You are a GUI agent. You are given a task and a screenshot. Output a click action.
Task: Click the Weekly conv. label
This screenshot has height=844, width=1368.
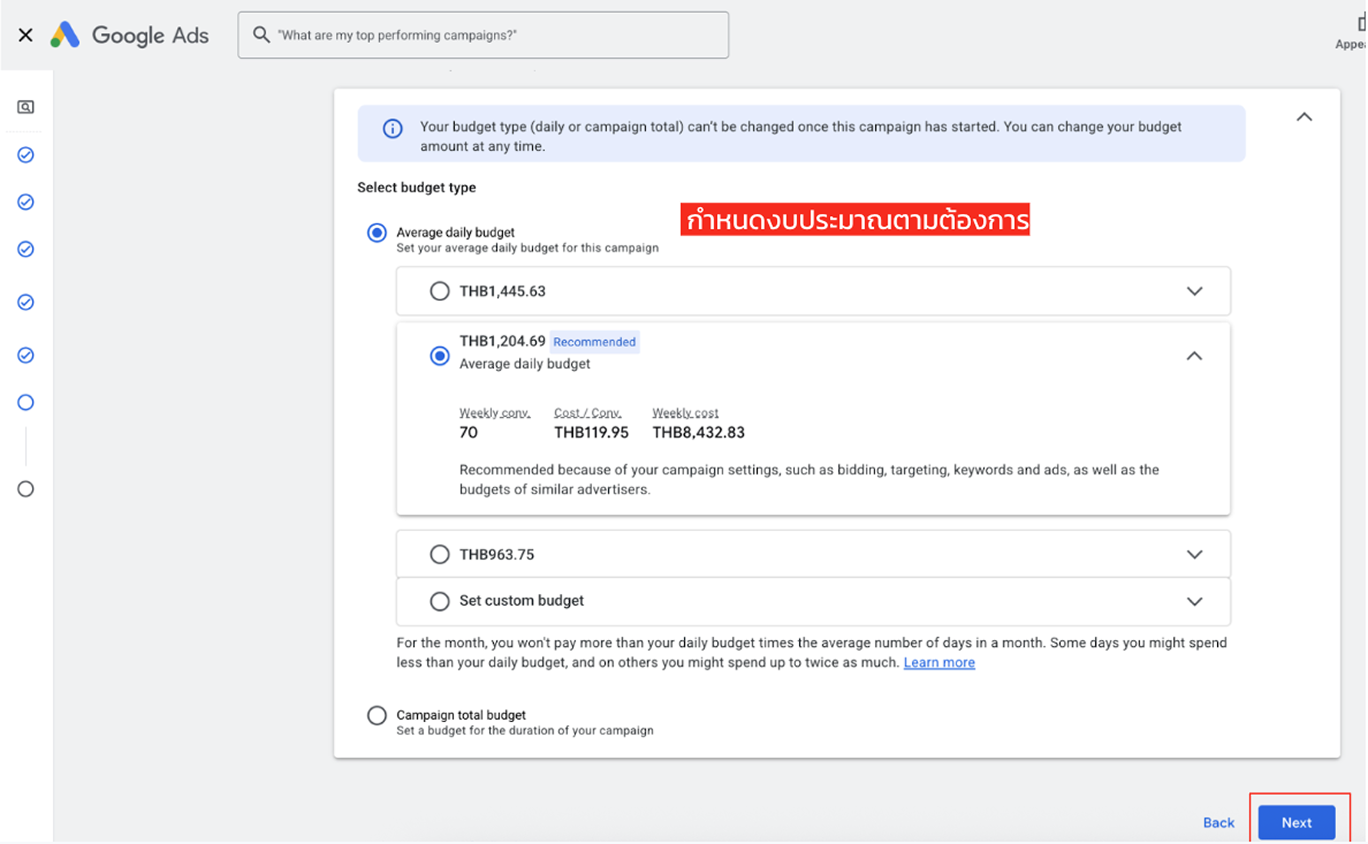click(x=494, y=413)
